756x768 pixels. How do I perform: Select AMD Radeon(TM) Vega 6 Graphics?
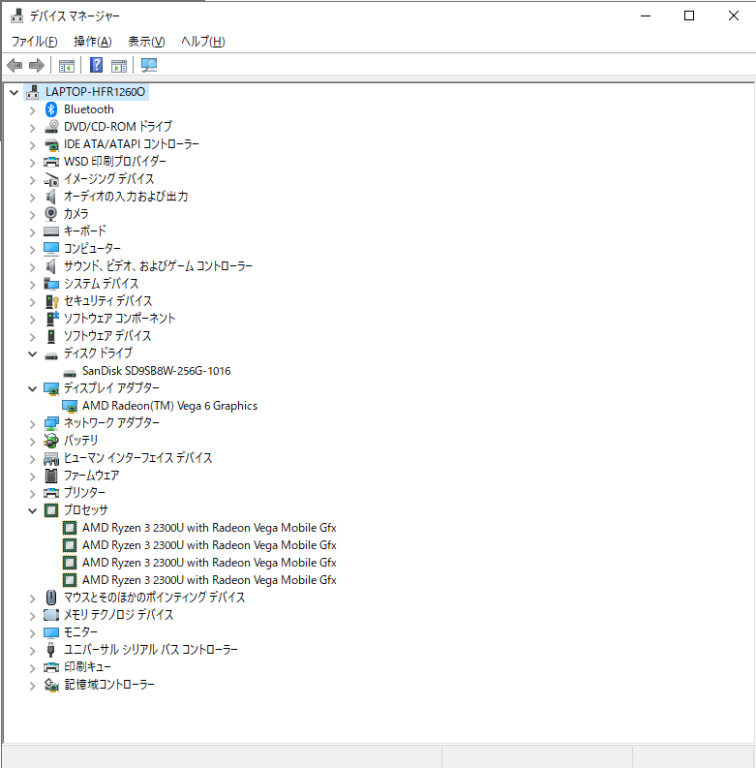click(x=169, y=406)
